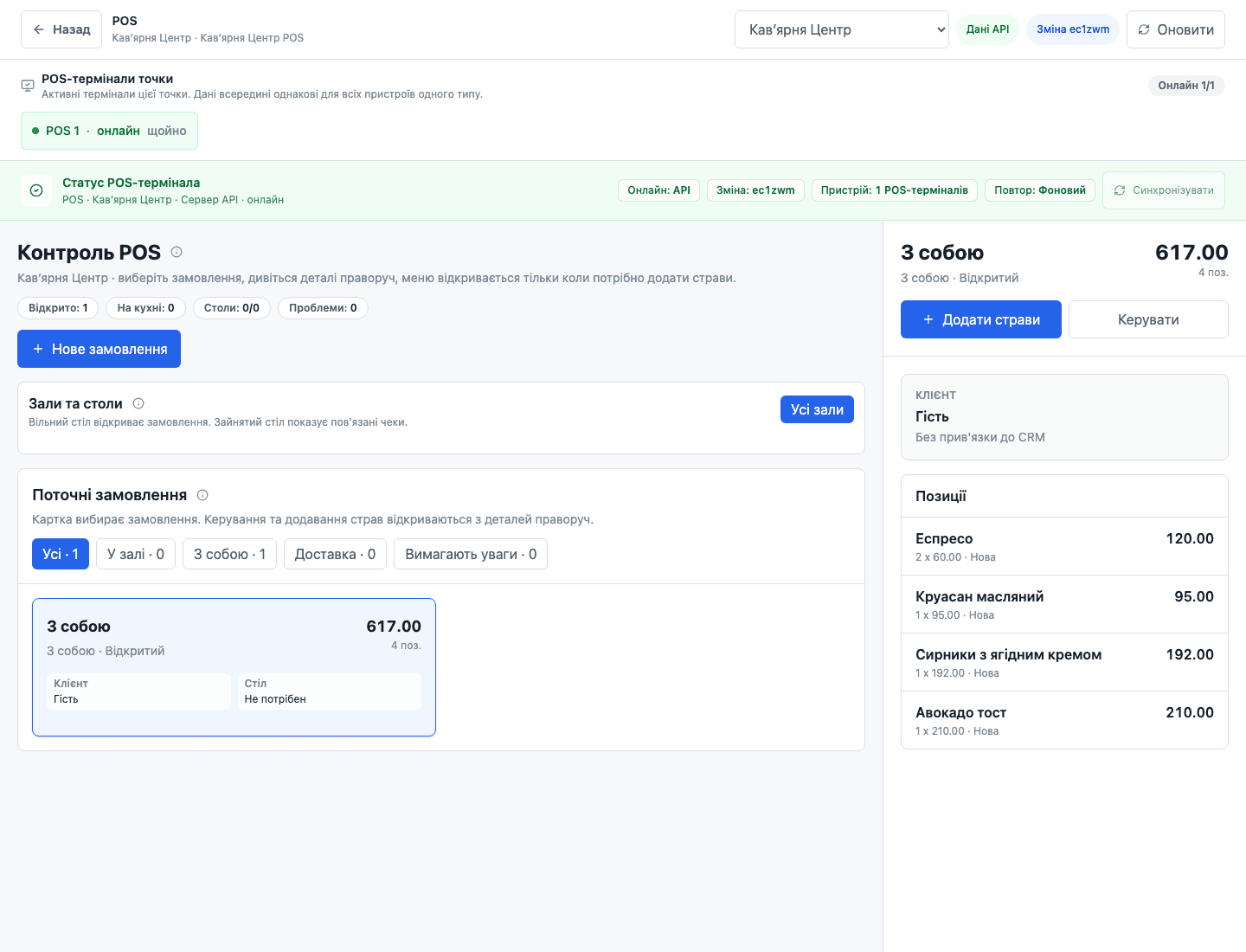The height and width of the screenshot is (952, 1246).
Task: Select the POS 1 онлайн terminal chip
Action: point(109,131)
